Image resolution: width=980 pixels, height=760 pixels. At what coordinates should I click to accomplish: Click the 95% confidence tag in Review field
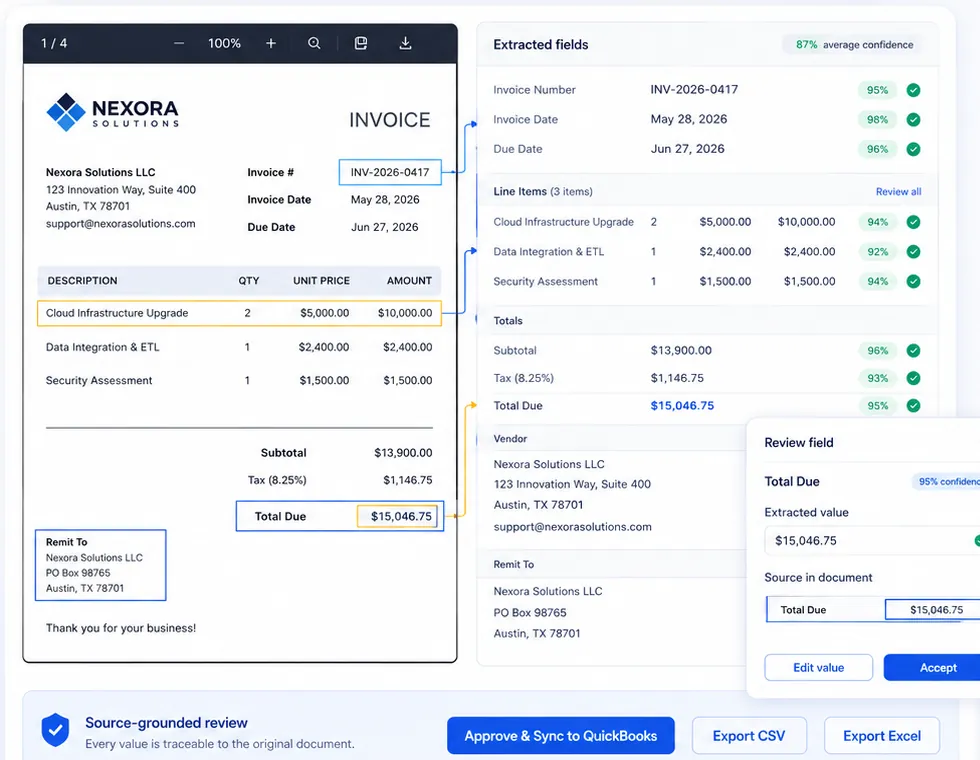[x=946, y=481]
